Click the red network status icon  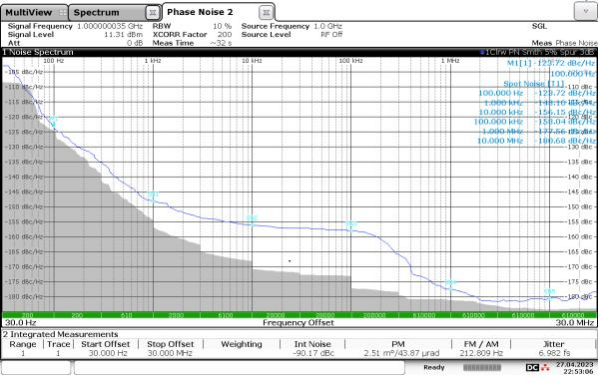tap(545, 367)
